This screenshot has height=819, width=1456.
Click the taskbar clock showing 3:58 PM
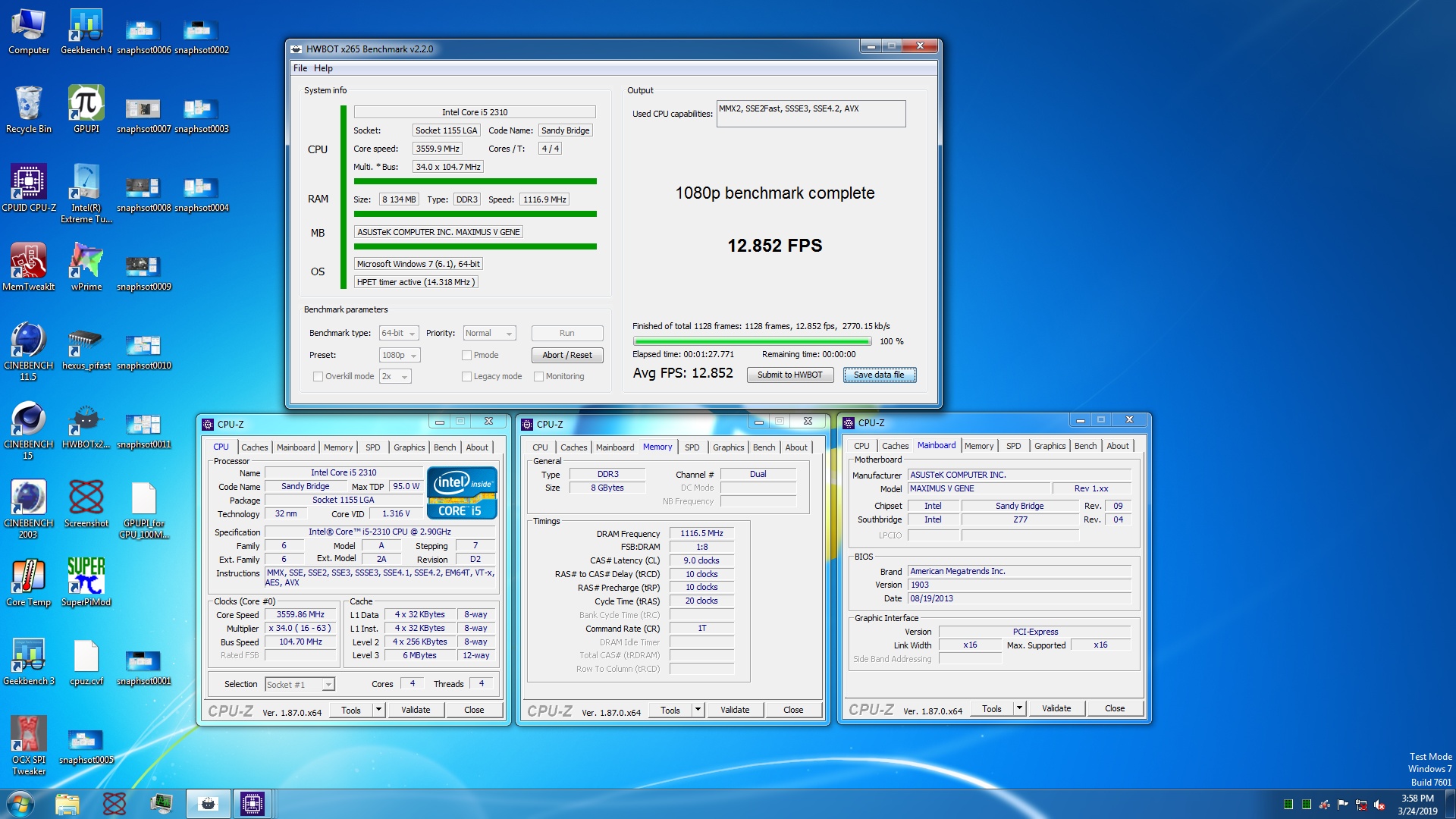click(x=1417, y=805)
